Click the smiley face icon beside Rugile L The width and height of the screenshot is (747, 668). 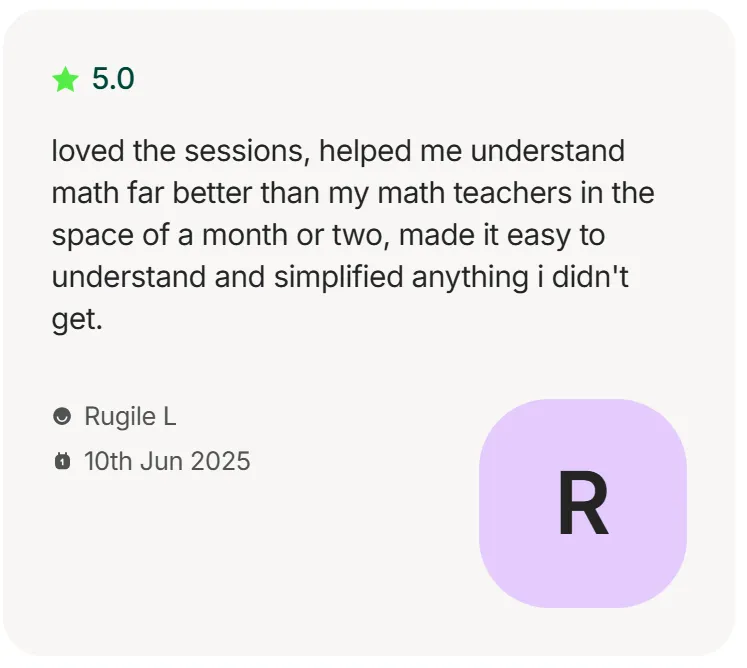(62, 416)
